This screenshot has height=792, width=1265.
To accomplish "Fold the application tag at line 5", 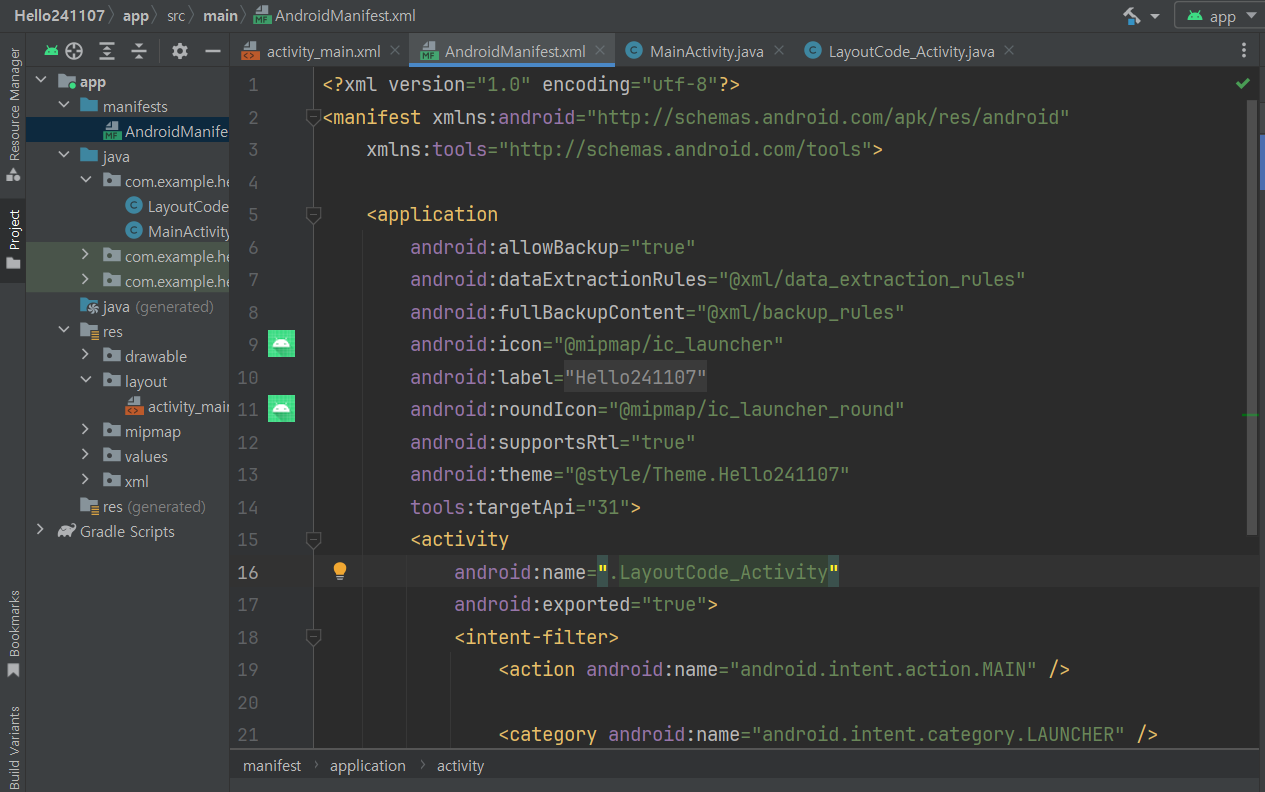I will coord(313,214).
